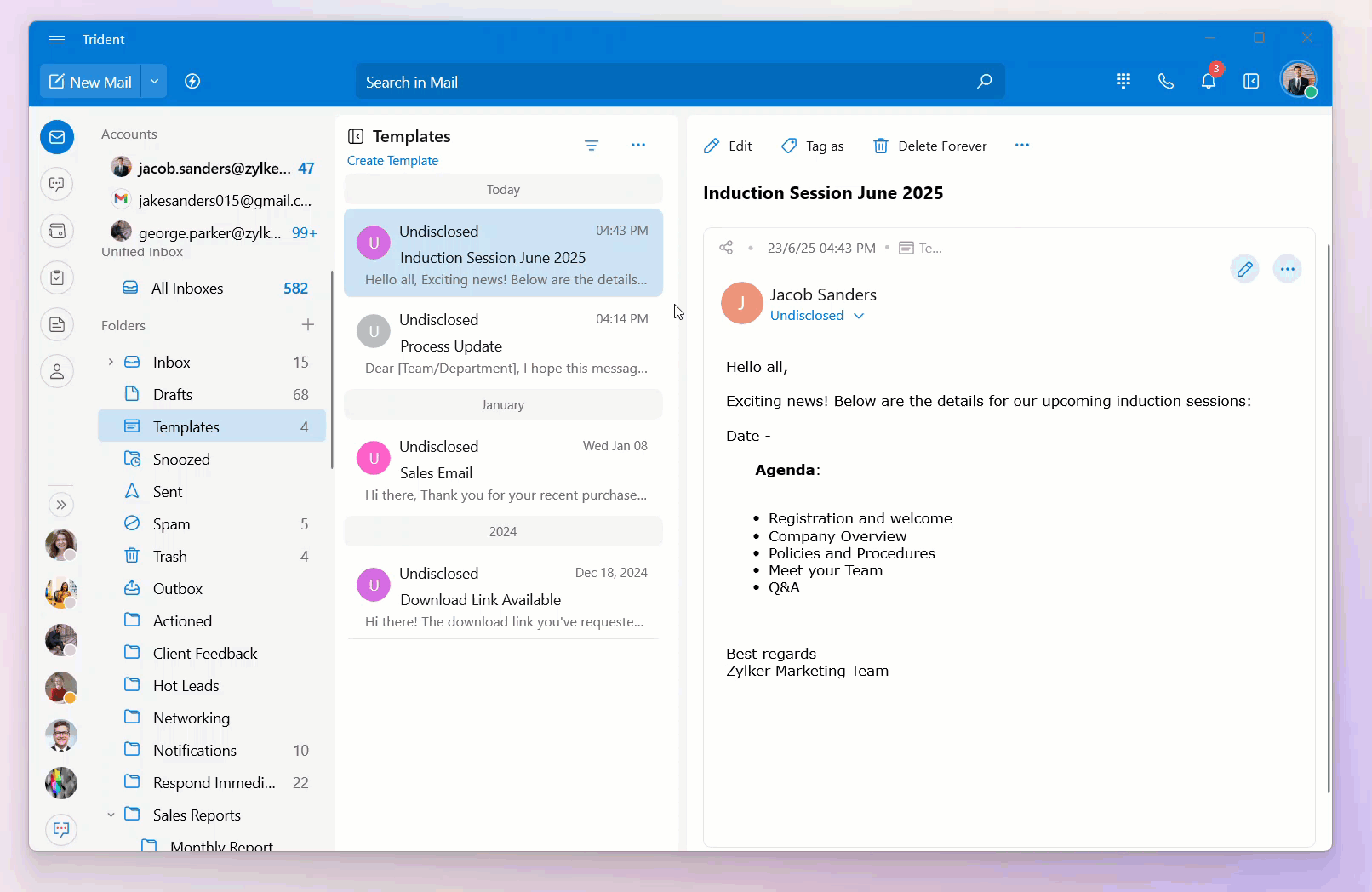Open the Drafts folder
The width and height of the screenshot is (1372, 892).
click(x=213, y=394)
